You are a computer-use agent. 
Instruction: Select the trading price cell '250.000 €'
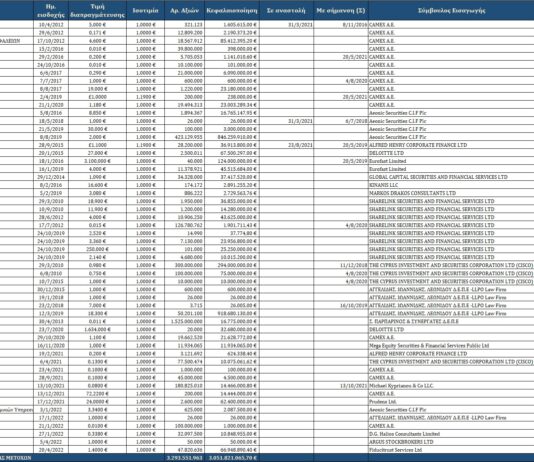[x=97, y=249]
